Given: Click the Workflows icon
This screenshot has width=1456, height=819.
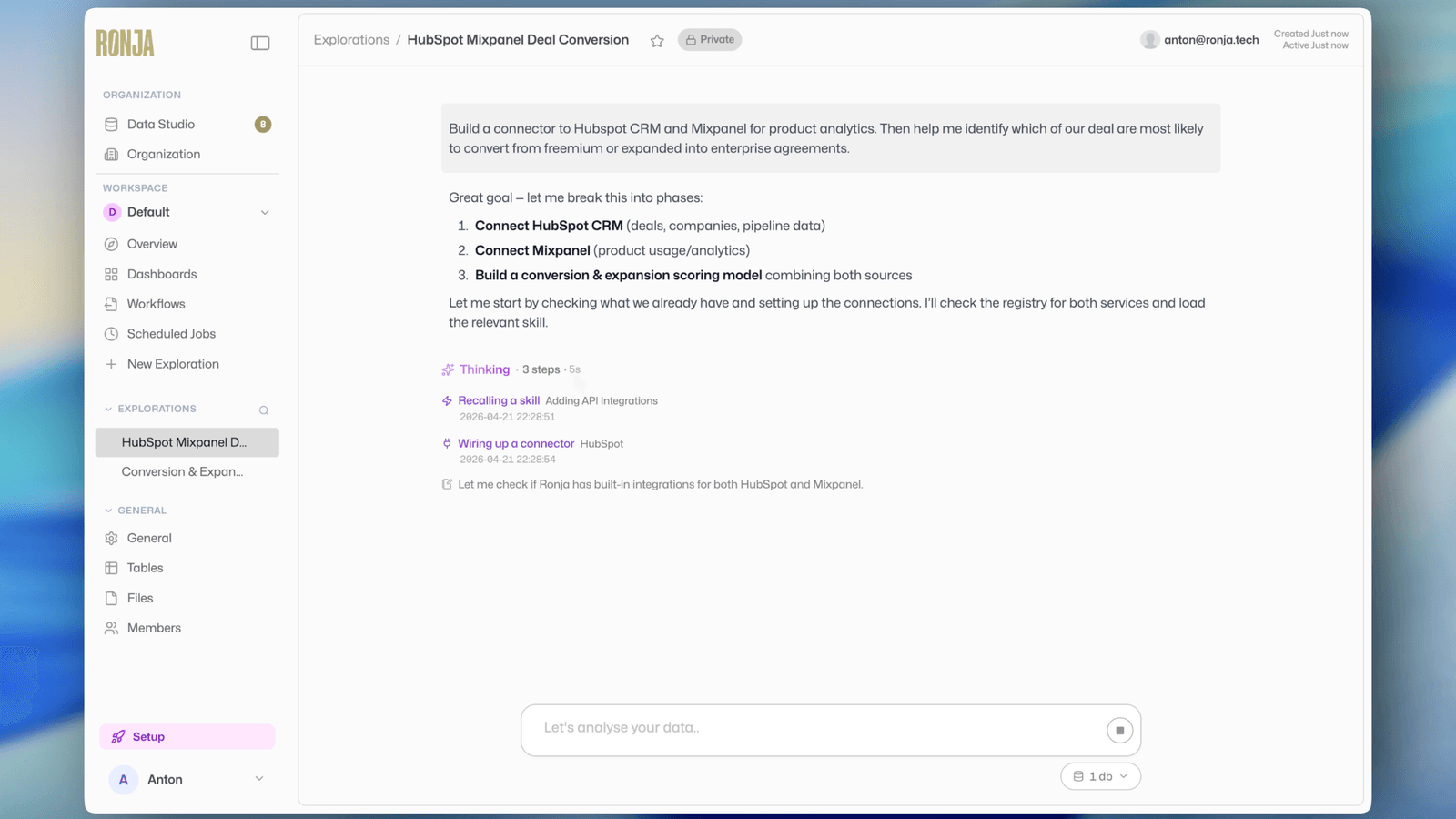Looking at the screenshot, I should coord(111,304).
